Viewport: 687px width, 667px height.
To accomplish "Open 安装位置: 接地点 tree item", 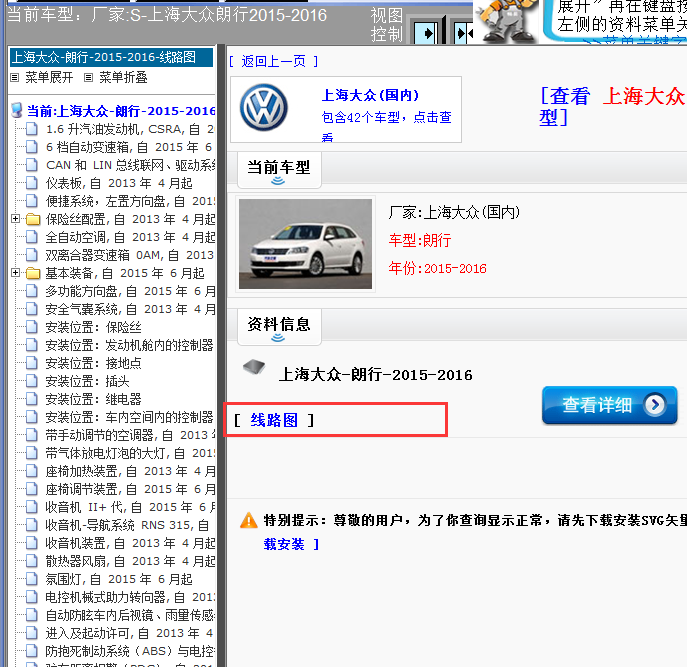I will click(93, 363).
